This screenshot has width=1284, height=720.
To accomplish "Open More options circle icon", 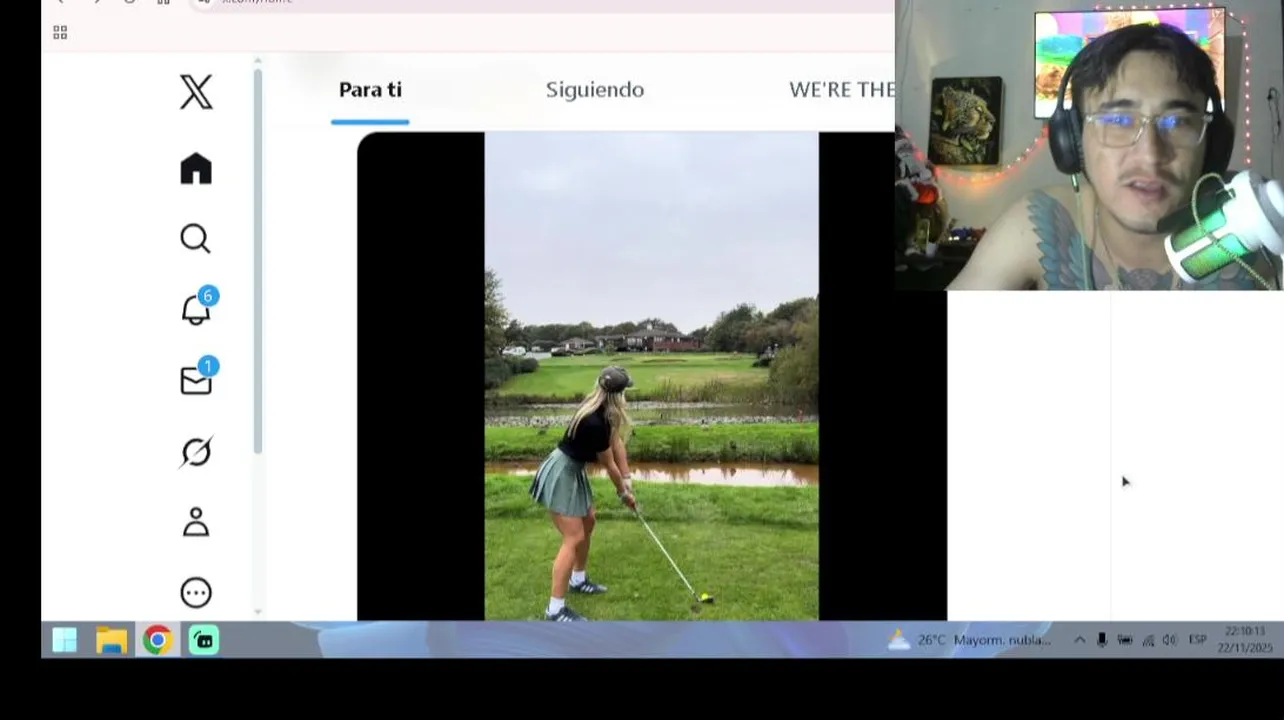I will click(196, 593).
